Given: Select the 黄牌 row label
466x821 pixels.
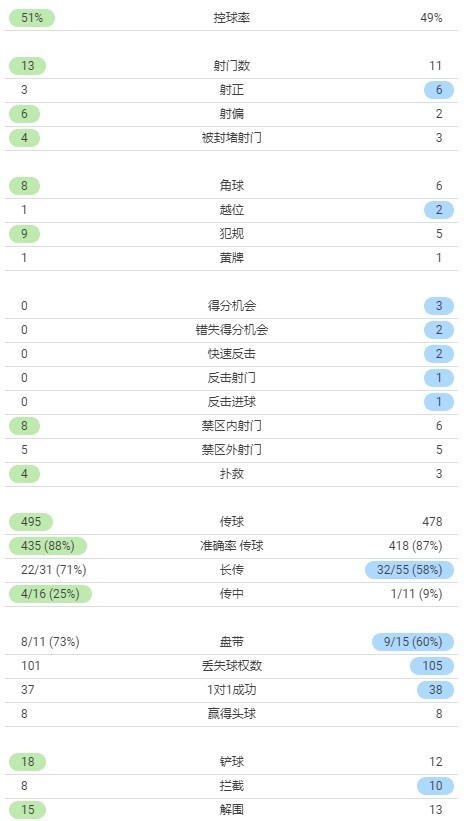Looking at the screenshot, I should pyautogui.click(x=232, y=258).
